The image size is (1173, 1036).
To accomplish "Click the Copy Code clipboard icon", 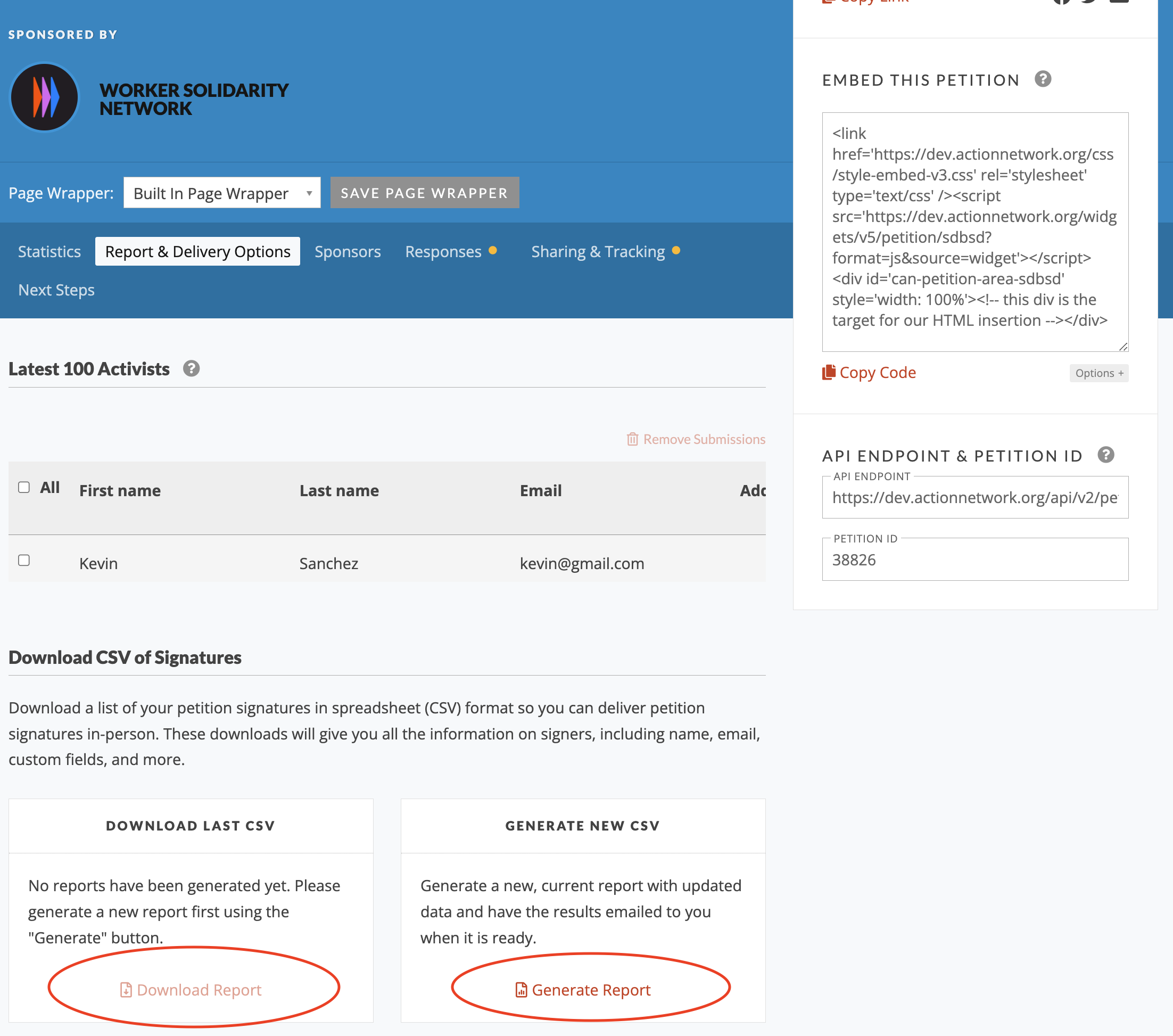I will (828, 373).
